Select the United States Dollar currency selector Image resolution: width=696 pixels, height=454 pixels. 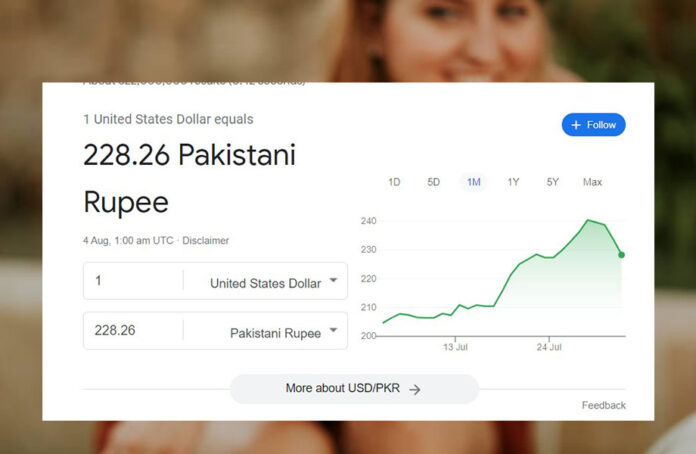(265, 283)
